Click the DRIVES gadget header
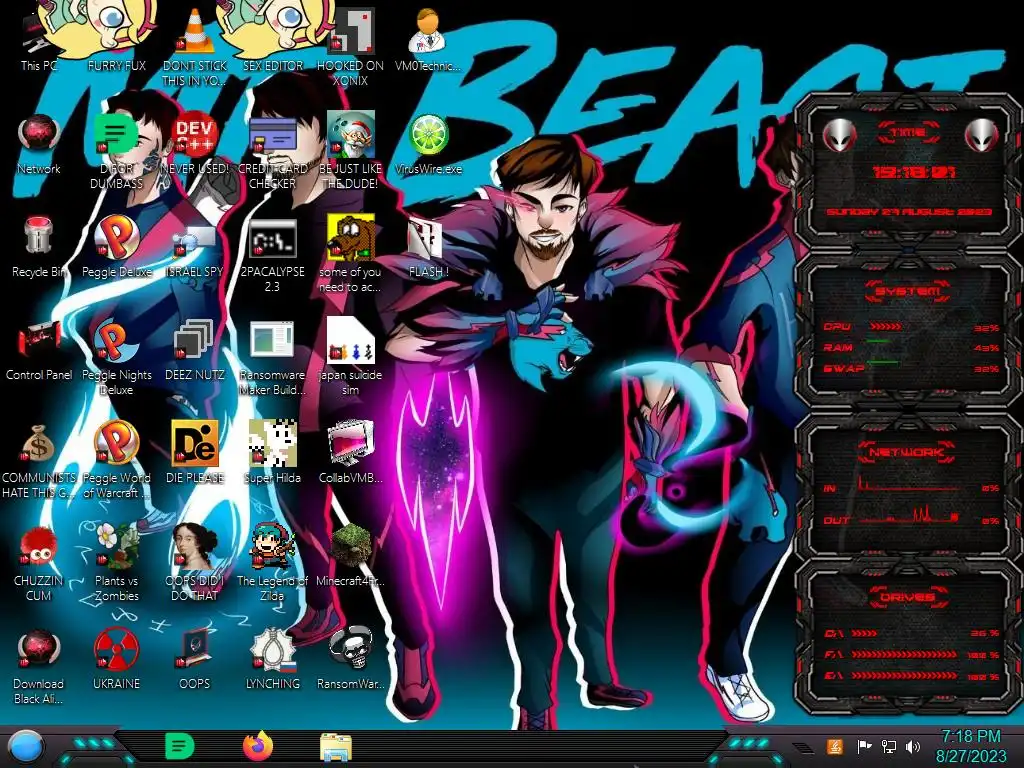Viewport: 1024px width, 768px height. [x=908, y=597]
